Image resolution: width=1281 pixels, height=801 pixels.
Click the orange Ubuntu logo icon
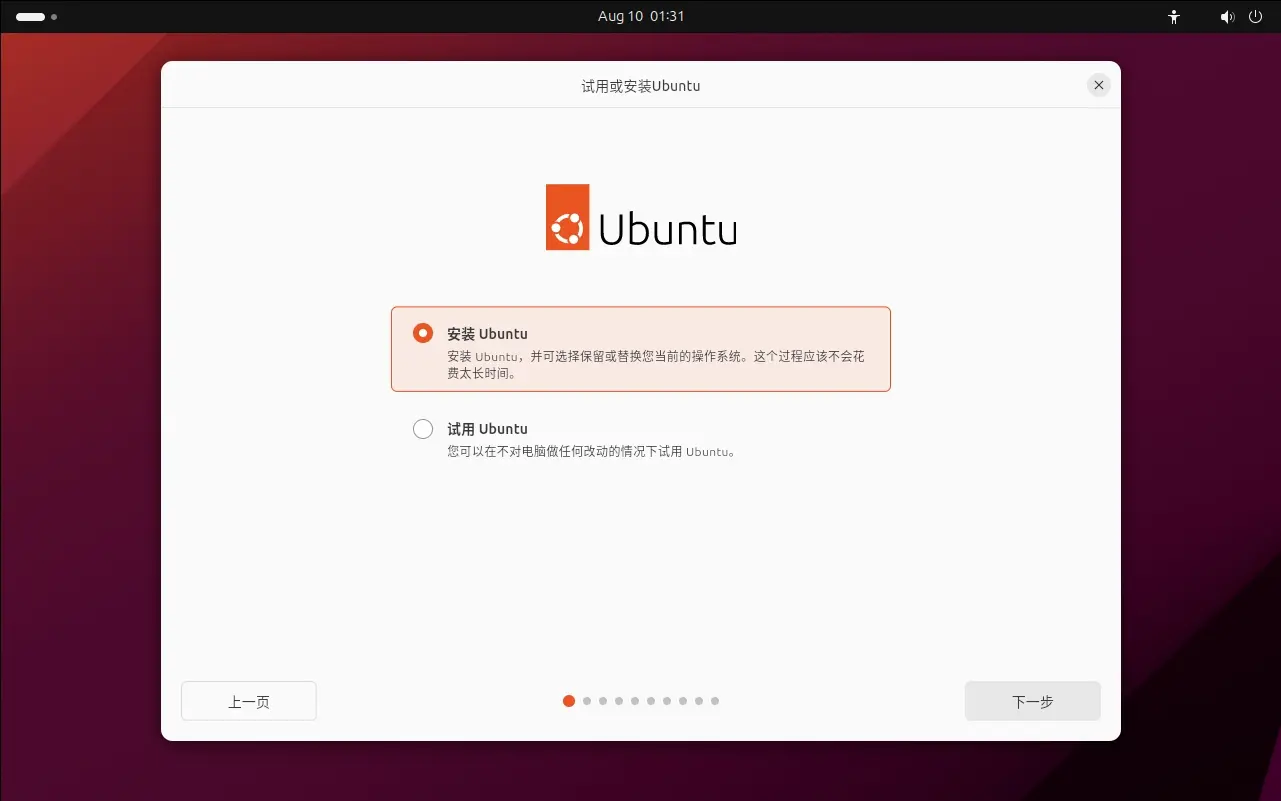[x=567, y=217]
